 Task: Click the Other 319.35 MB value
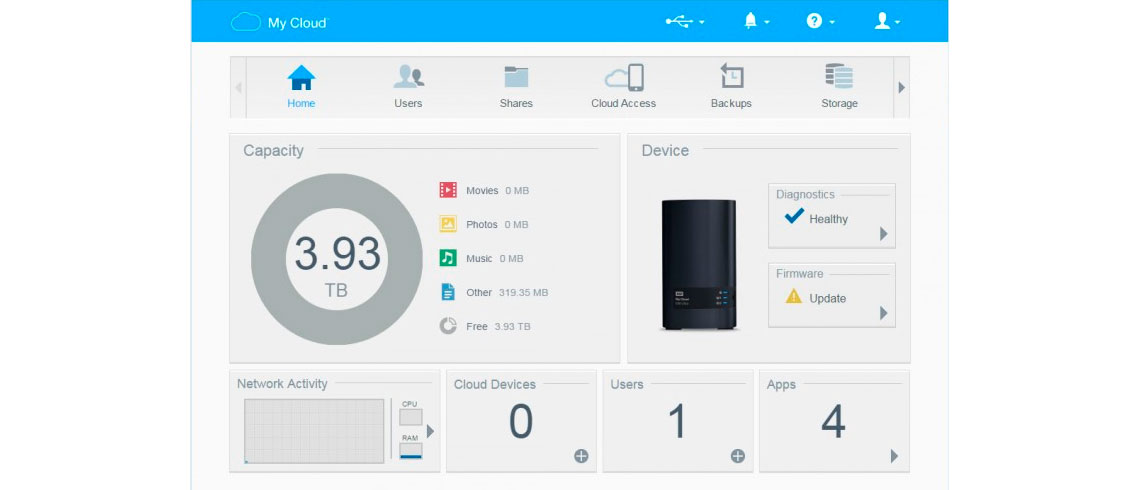pyautogui.click(x=523, y=292)
